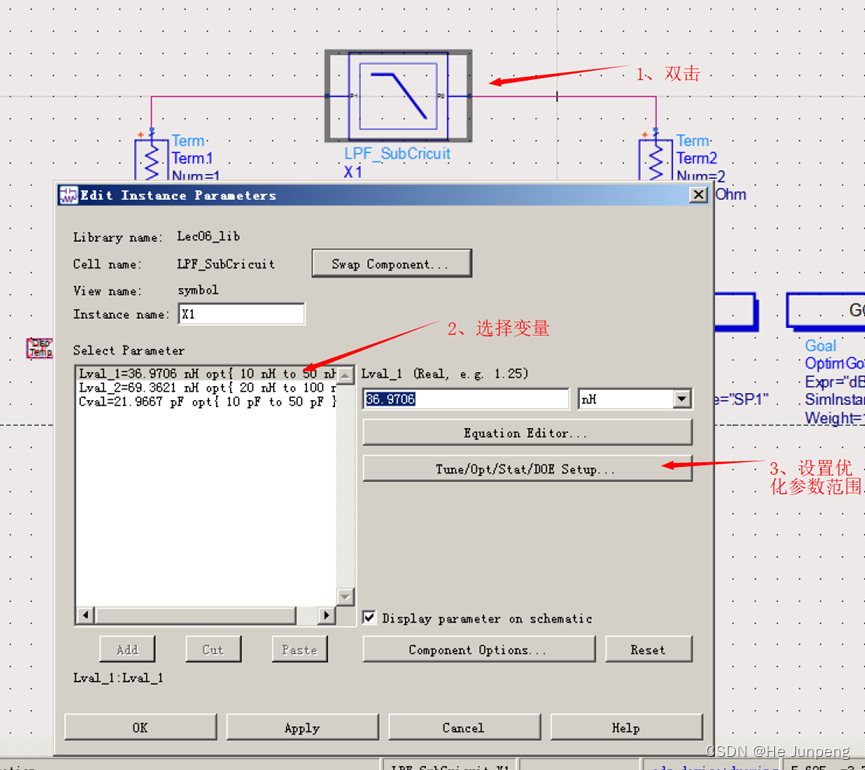Click the parameter list scroll down arrow
865x770 pixels.
point(345,596)
